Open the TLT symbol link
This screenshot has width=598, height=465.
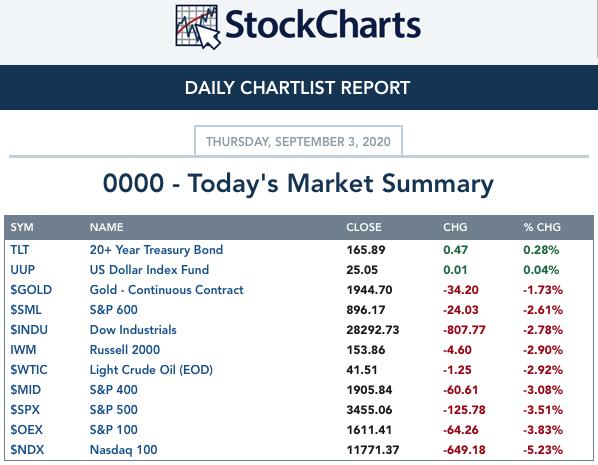[19, 250]
